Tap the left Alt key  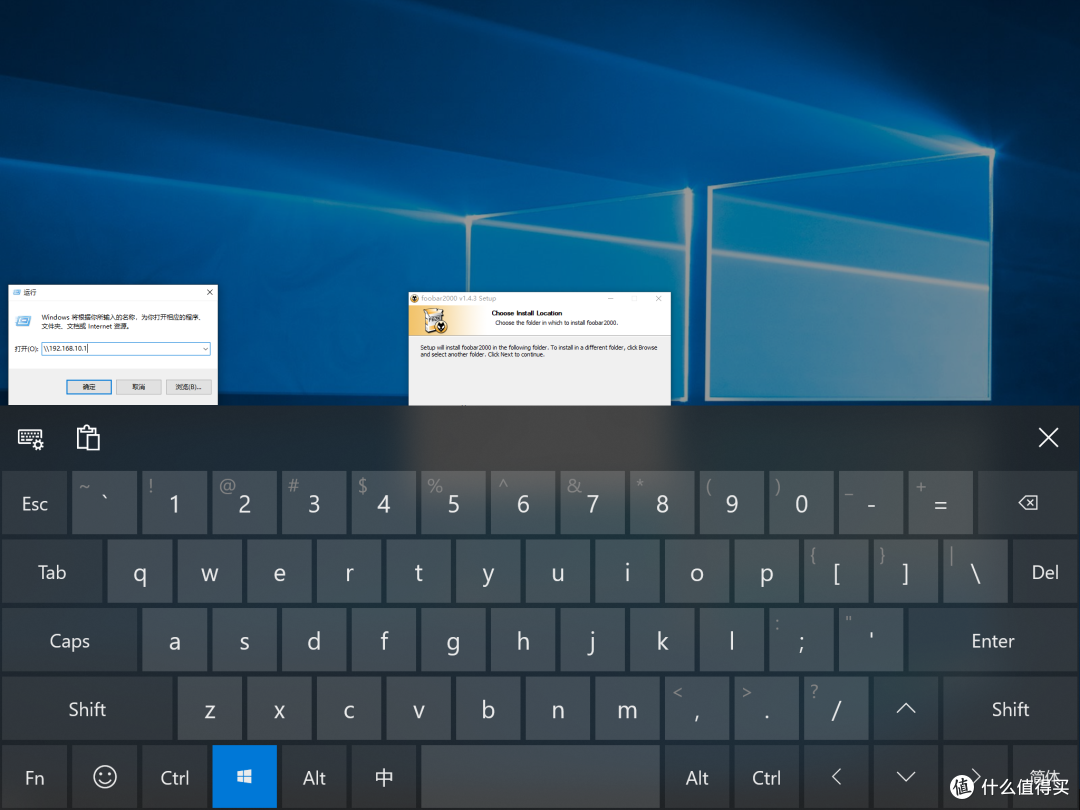tap(314, 777)
